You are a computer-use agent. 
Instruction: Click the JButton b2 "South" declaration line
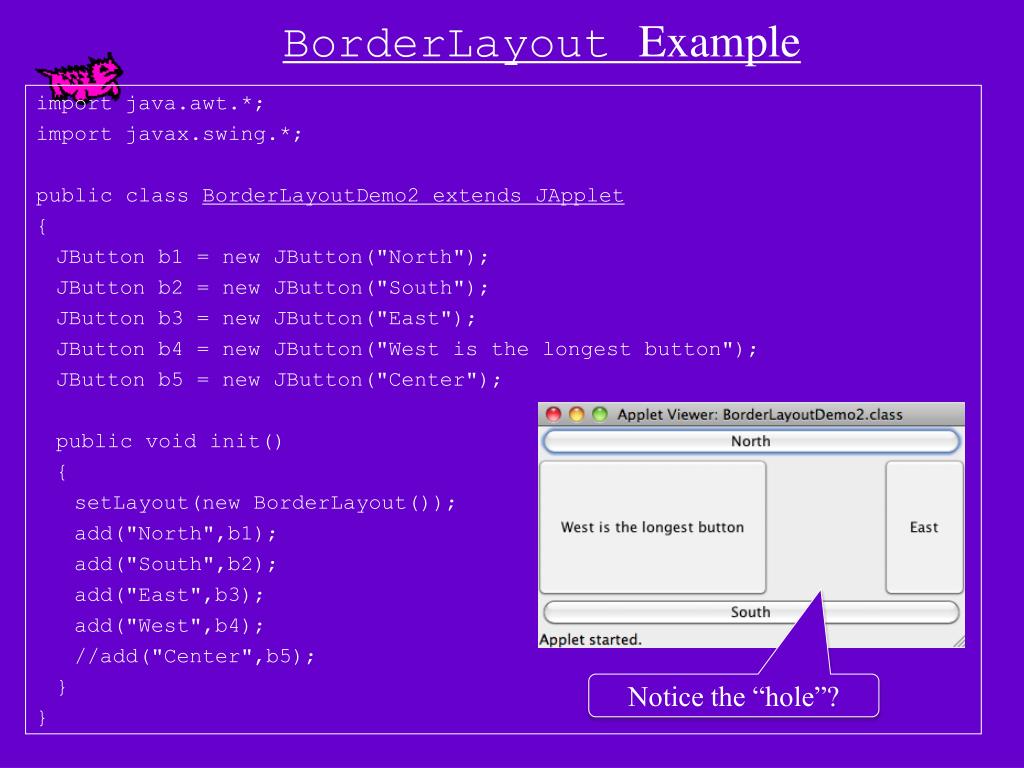272,287
